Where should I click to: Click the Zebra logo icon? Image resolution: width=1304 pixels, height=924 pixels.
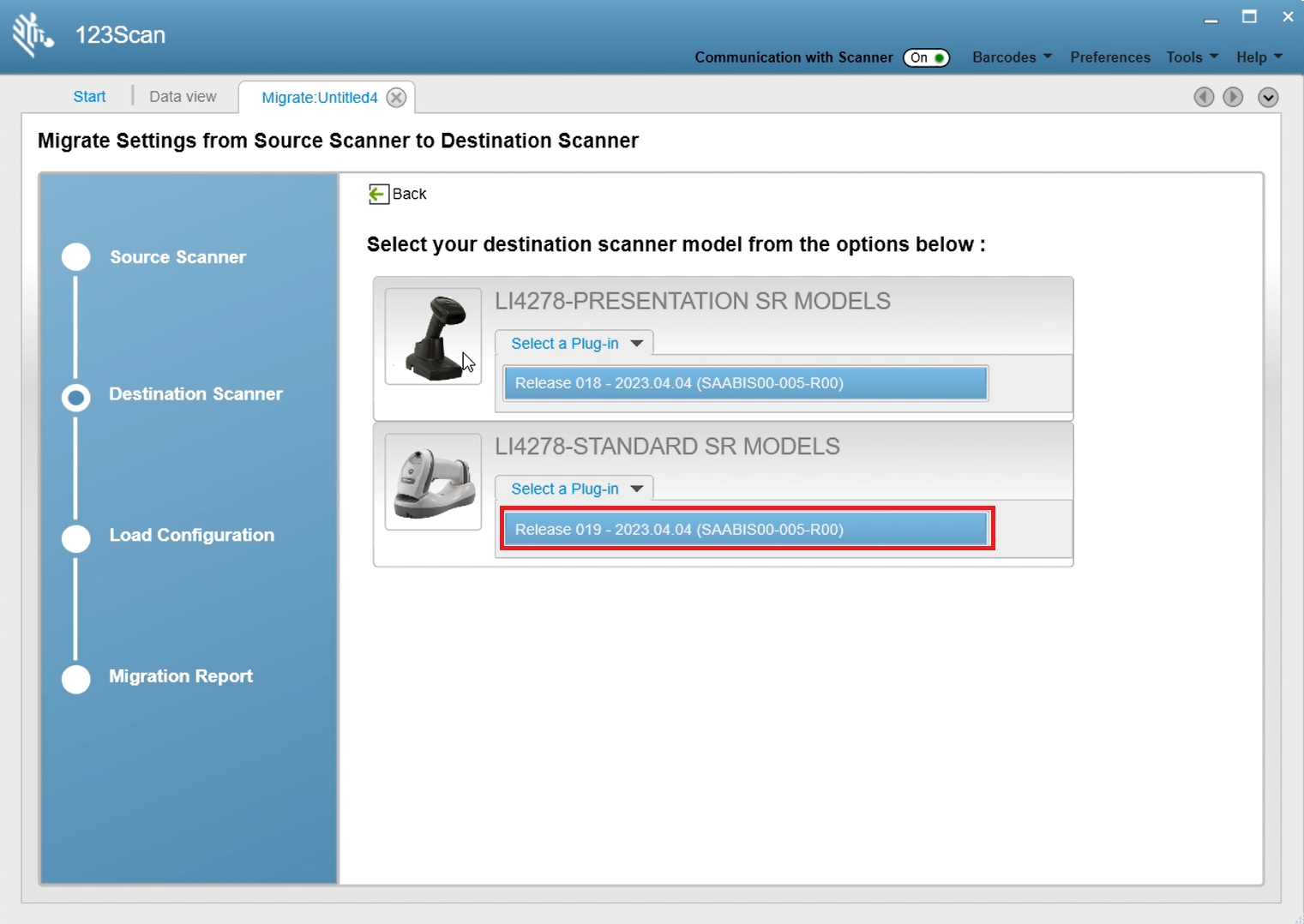33,34
